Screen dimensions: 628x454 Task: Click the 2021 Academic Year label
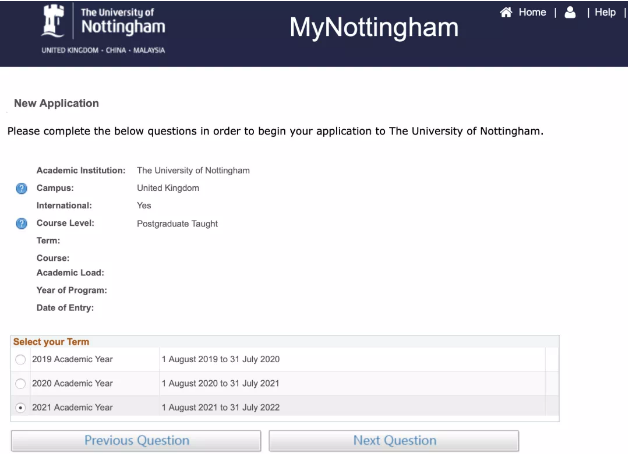pyautogui.click(x=72, y=408)
